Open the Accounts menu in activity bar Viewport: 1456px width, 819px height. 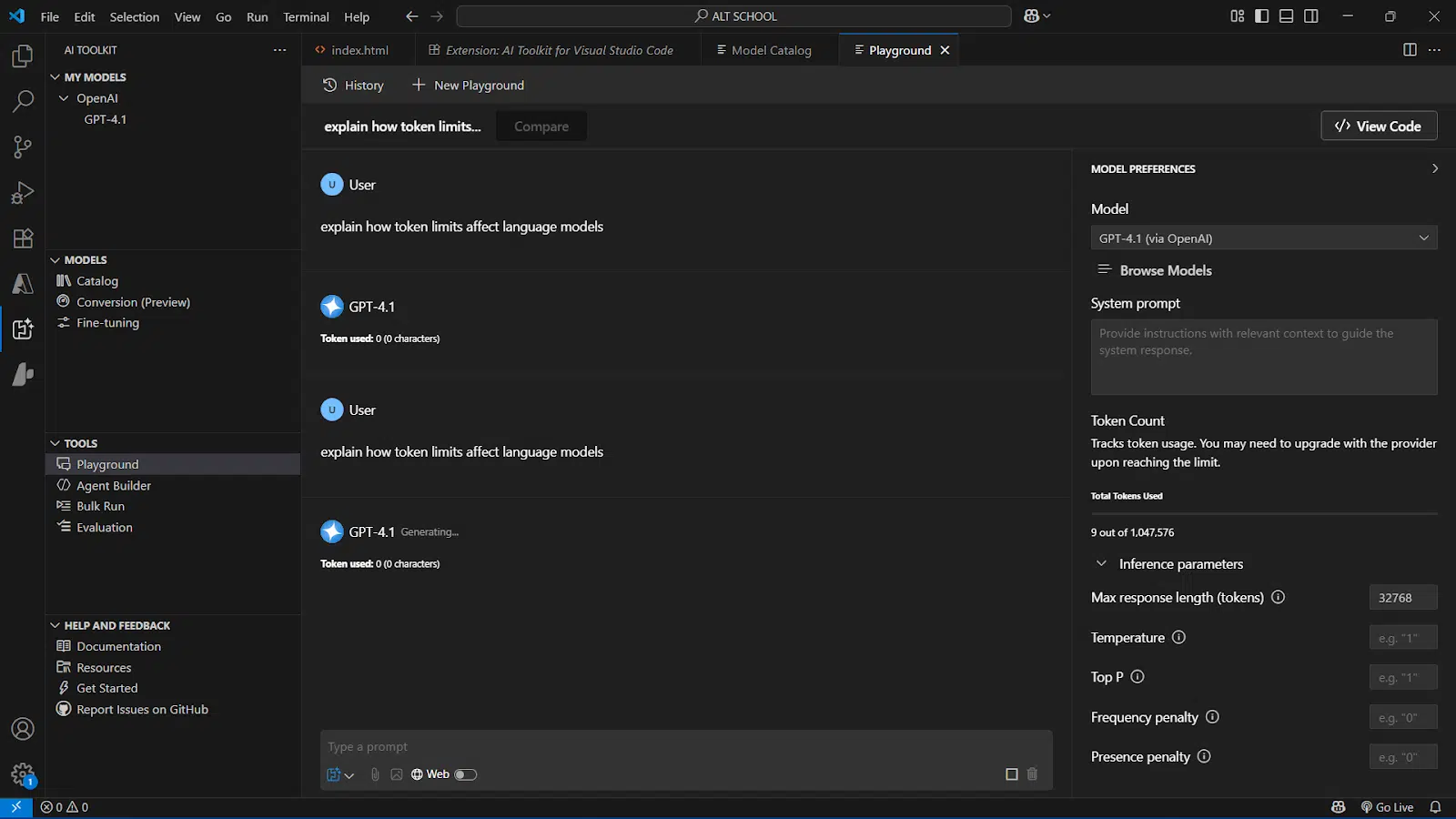click(x=23, y=729)
